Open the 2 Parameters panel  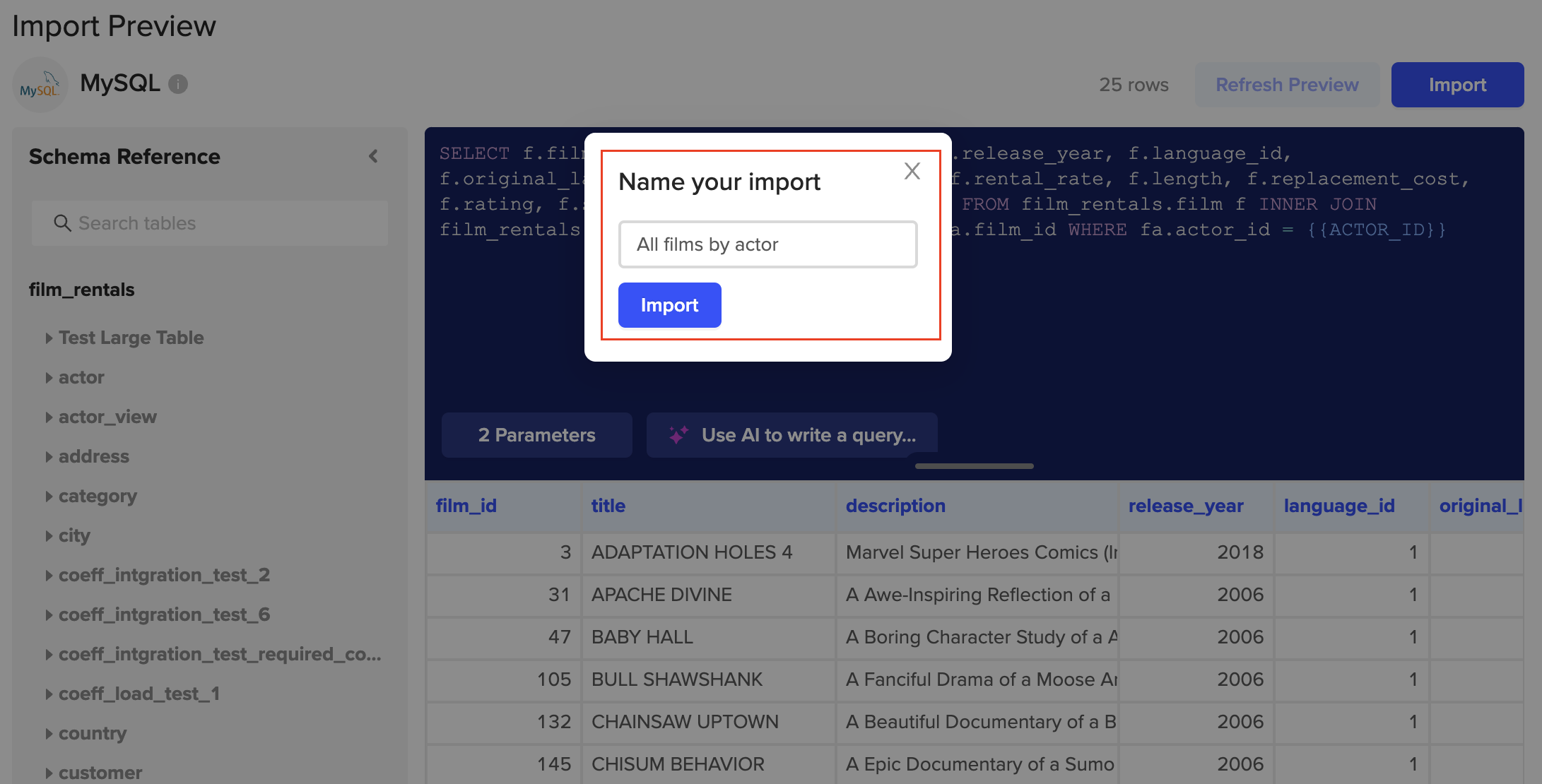coord(536,435)
